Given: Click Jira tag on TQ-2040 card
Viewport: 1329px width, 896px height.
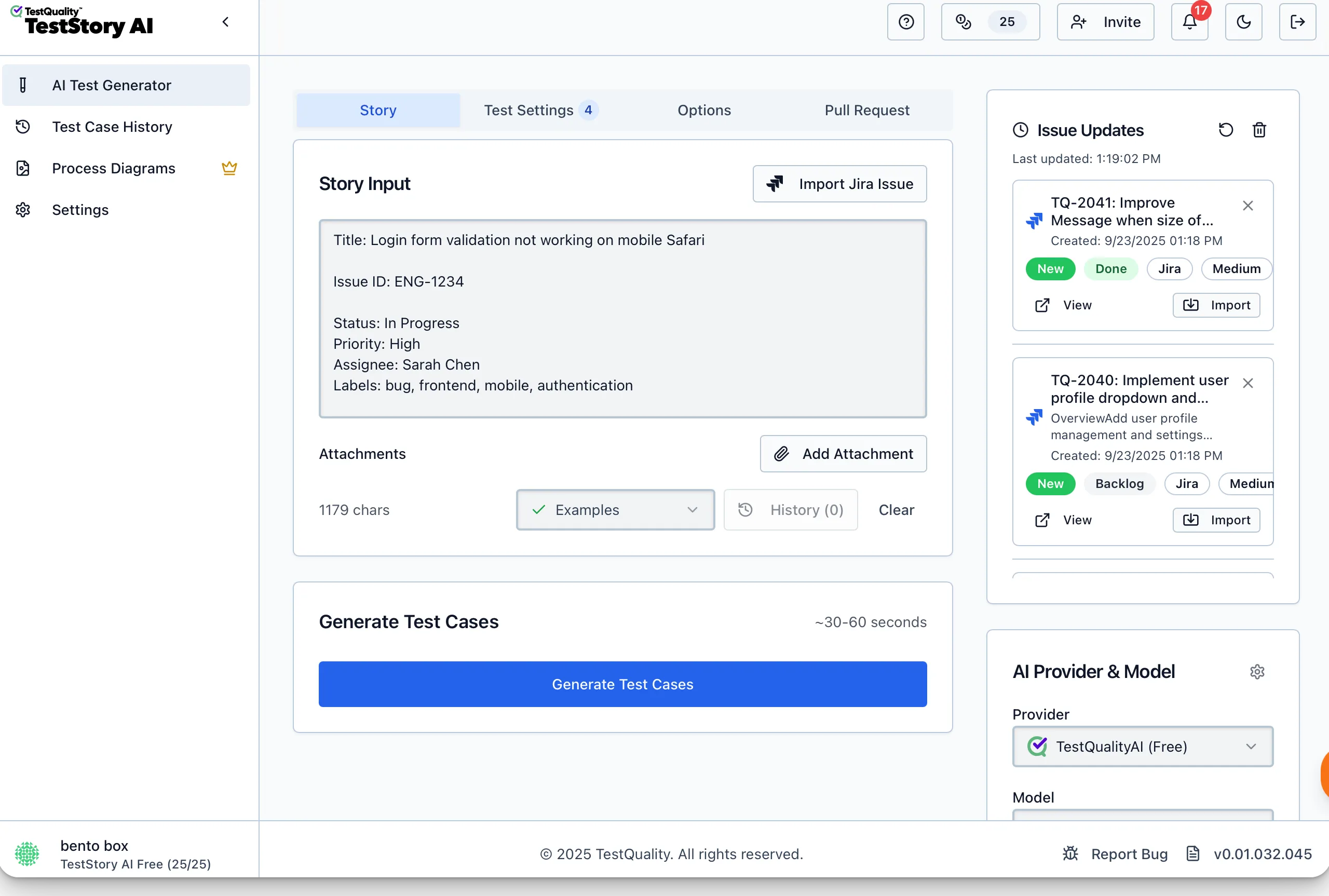Looking at the screenshot, I should coord(1187,484).
